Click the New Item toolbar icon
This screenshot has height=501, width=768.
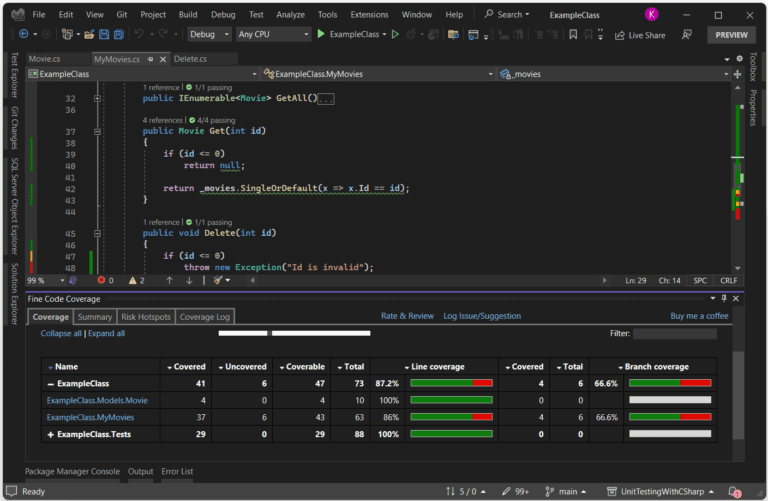point(67,34)
